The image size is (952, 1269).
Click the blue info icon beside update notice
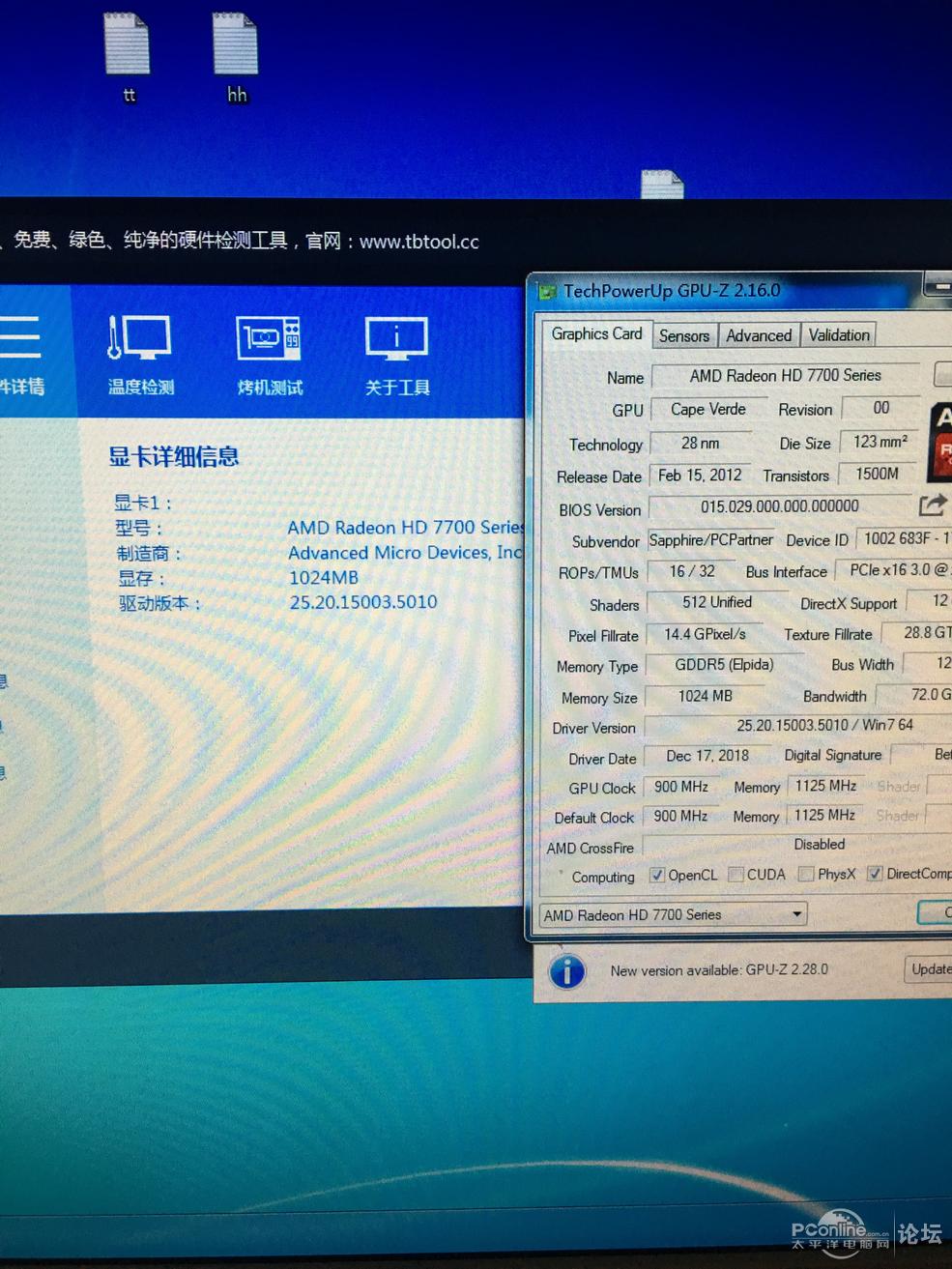click(x=567, y=970)
